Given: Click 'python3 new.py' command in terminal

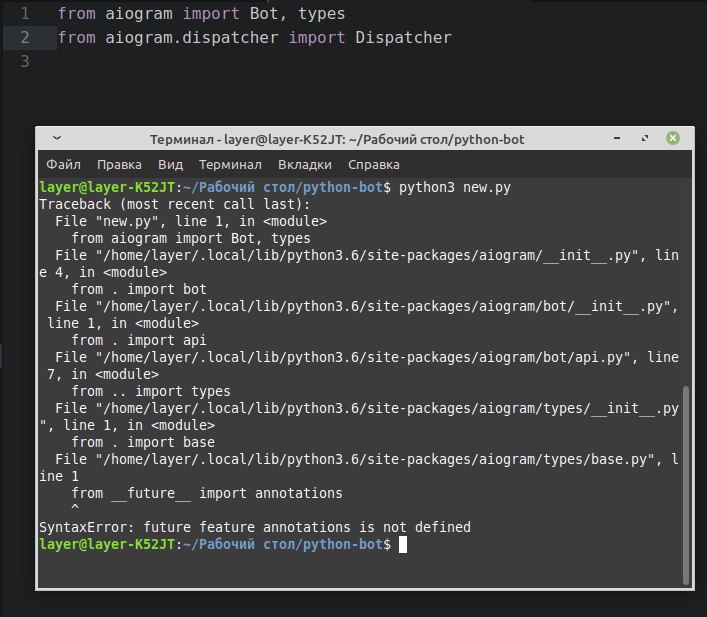Looking at the screenshot, I should click(454, 187).
